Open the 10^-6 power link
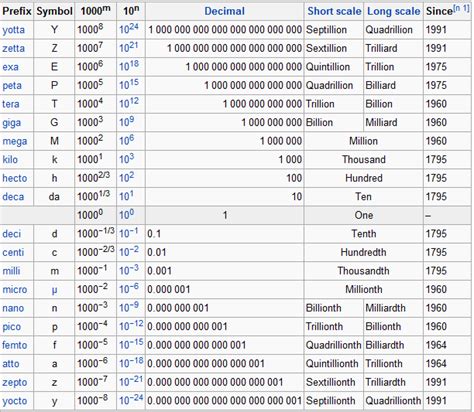 click(129, 288)
